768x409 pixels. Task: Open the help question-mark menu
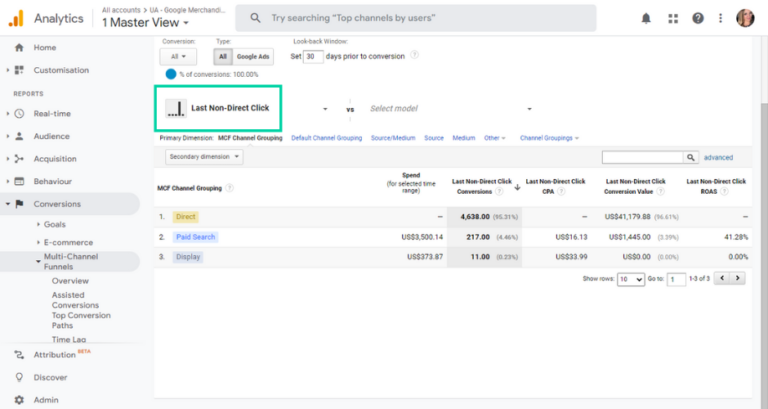click(697, 19)
